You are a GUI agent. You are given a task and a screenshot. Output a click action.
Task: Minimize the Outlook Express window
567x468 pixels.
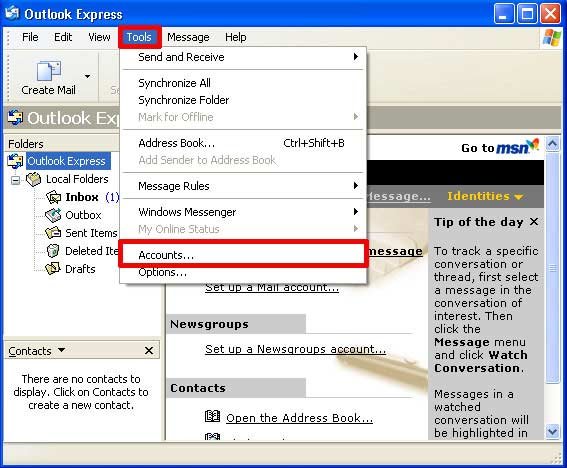pyautogui.click(x=503, y=14)
